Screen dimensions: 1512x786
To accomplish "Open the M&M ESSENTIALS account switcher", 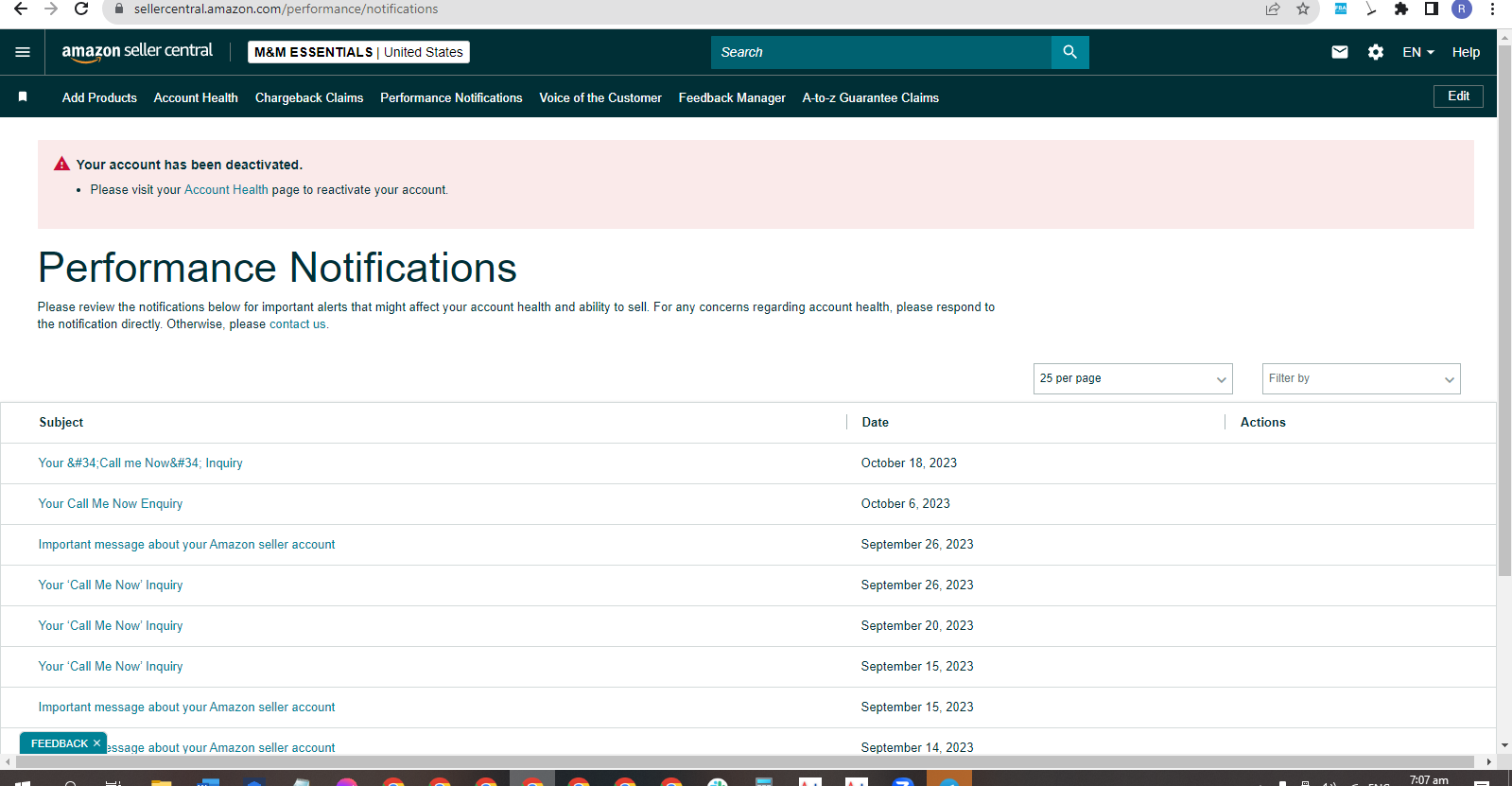I will [358, 52].
